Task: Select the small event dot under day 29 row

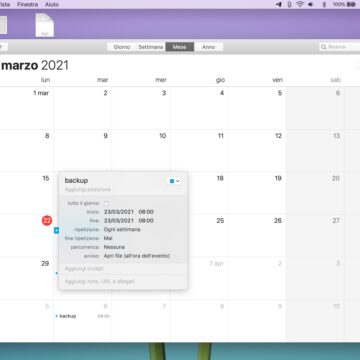Action: (x=57, y=273)
